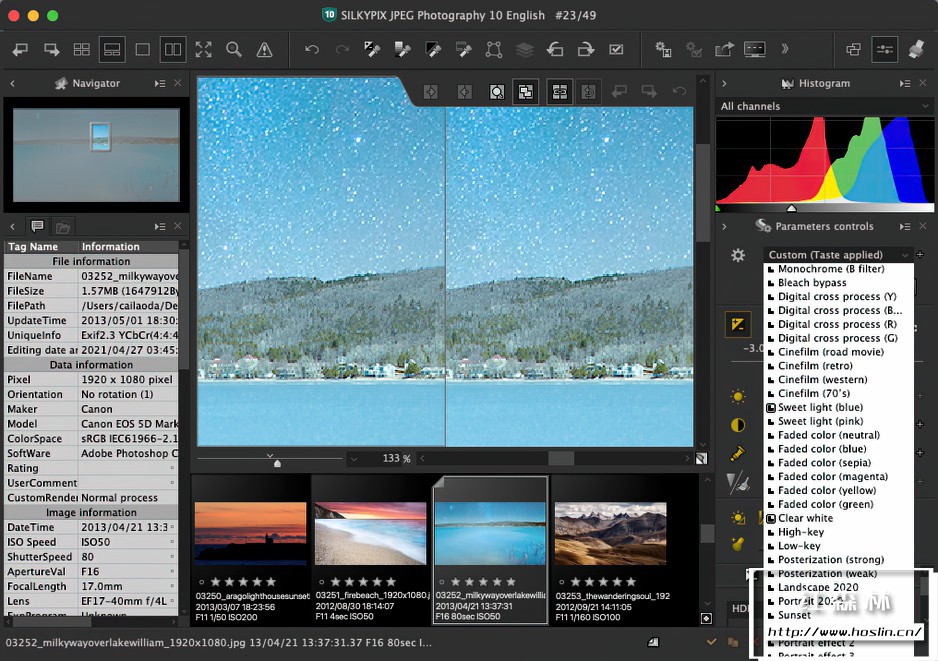Open the All channels histogram dropdown
Viewport: 938px width, 661px height.
[x=820, y=106]
